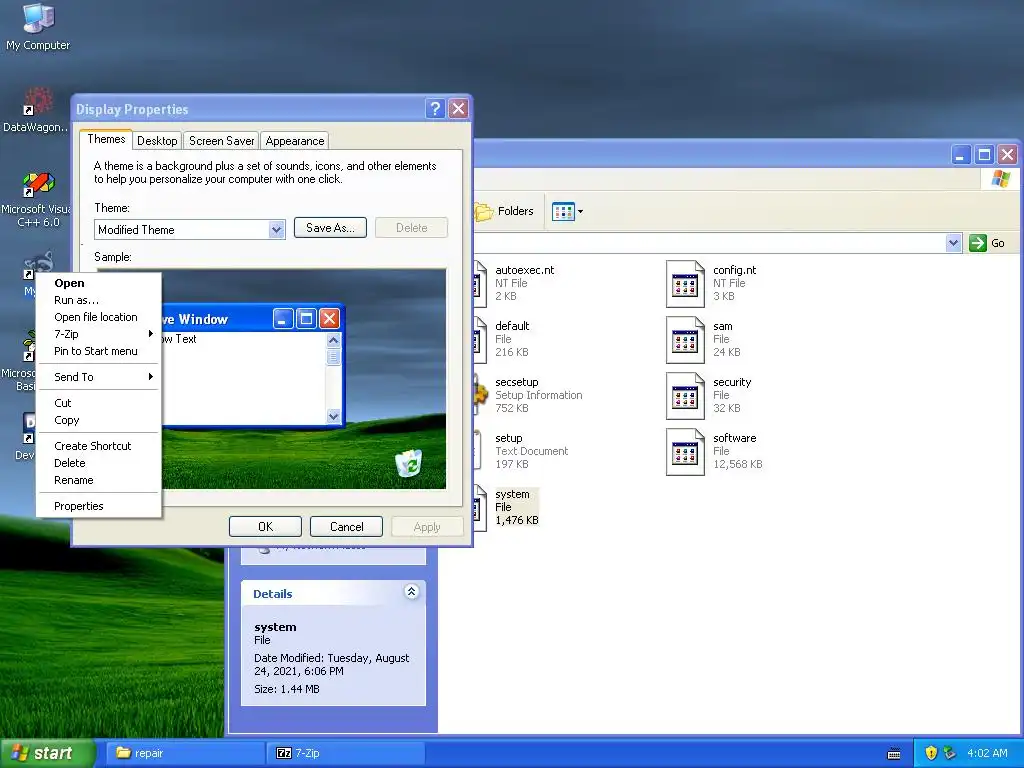Image resolution: width=1024 pixels, height=768 pixels.
Task: Switch to the Screen Saver tab
Action: (221, 140)
